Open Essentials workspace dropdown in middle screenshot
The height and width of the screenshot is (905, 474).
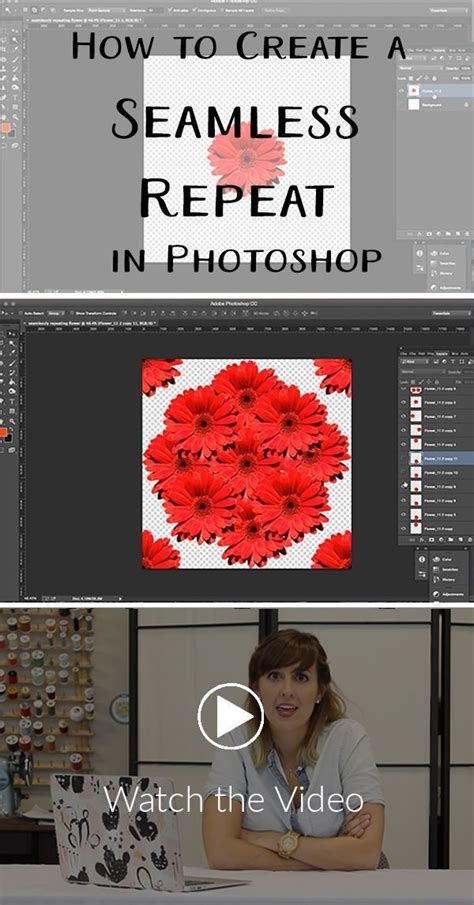pyautogui.click(x=451, y=313)
